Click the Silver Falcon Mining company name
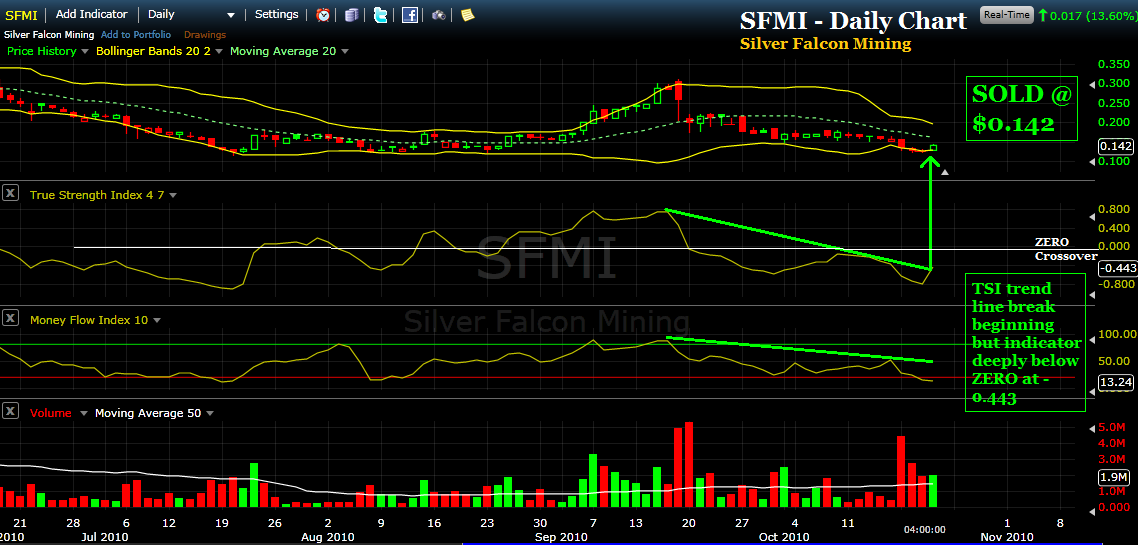Viewport: 1138px width, 545px height. tap(49, 34)
